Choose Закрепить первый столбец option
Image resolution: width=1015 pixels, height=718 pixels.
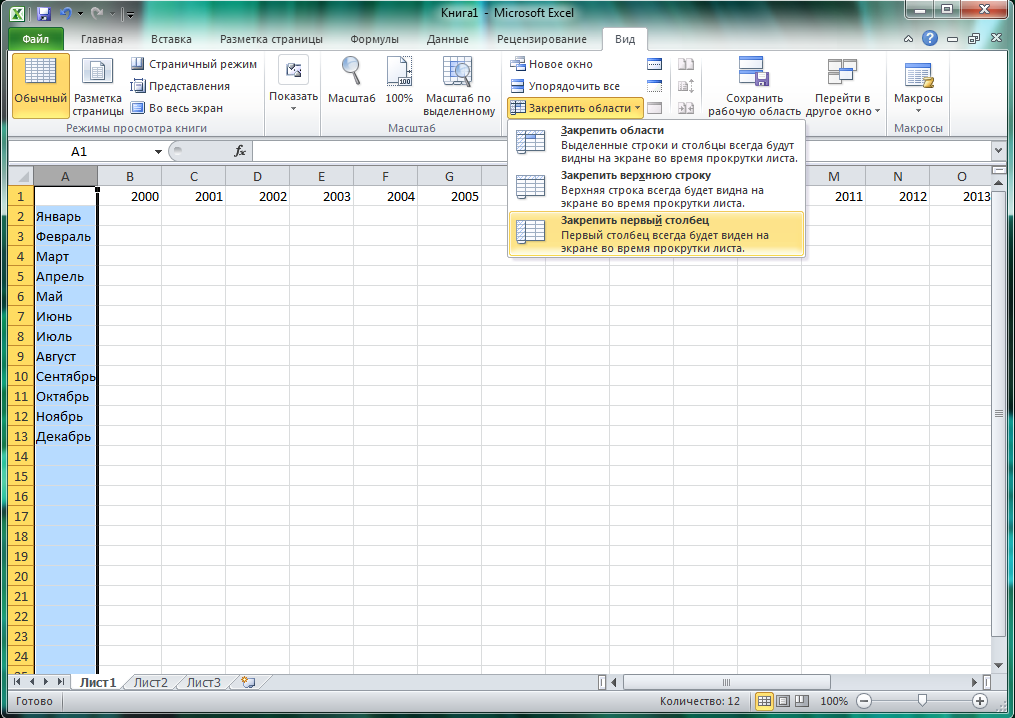[x=656, y=234]
